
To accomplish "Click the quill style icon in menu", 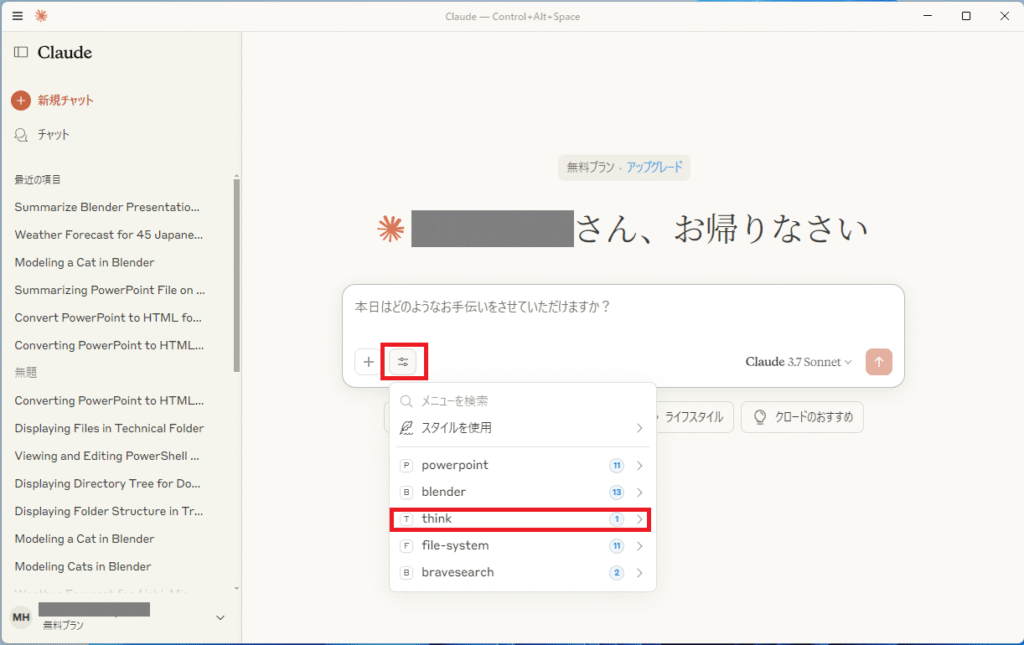I will 406,428.
